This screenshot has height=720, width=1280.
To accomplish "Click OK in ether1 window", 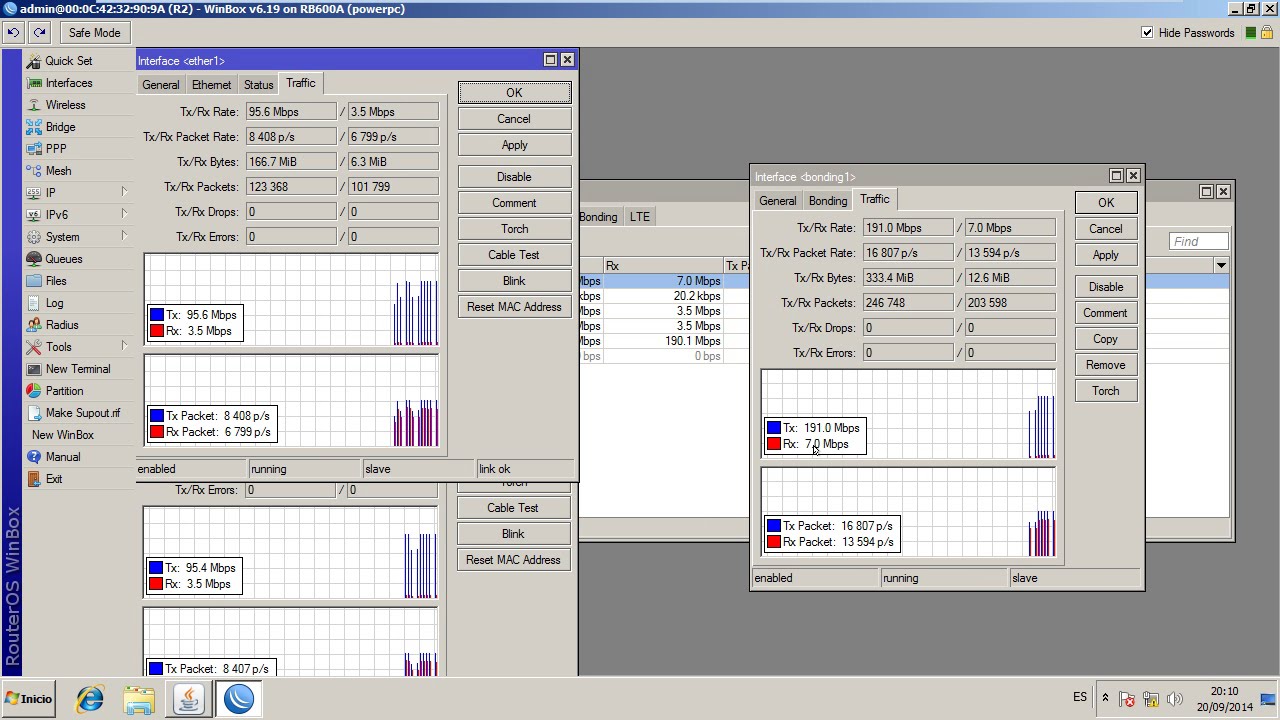I will (514, 93).
